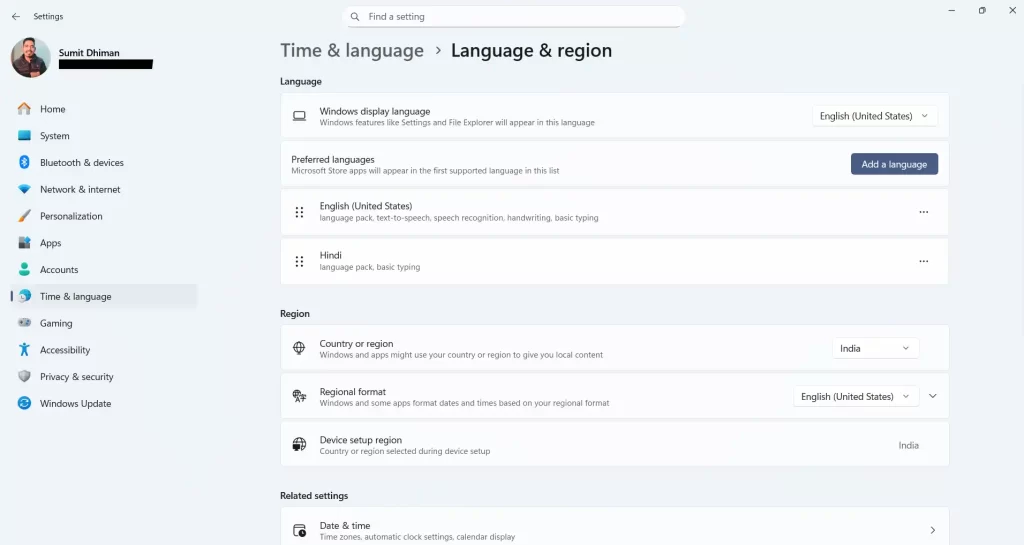Click the Bluetooth & devices icon

24,163
